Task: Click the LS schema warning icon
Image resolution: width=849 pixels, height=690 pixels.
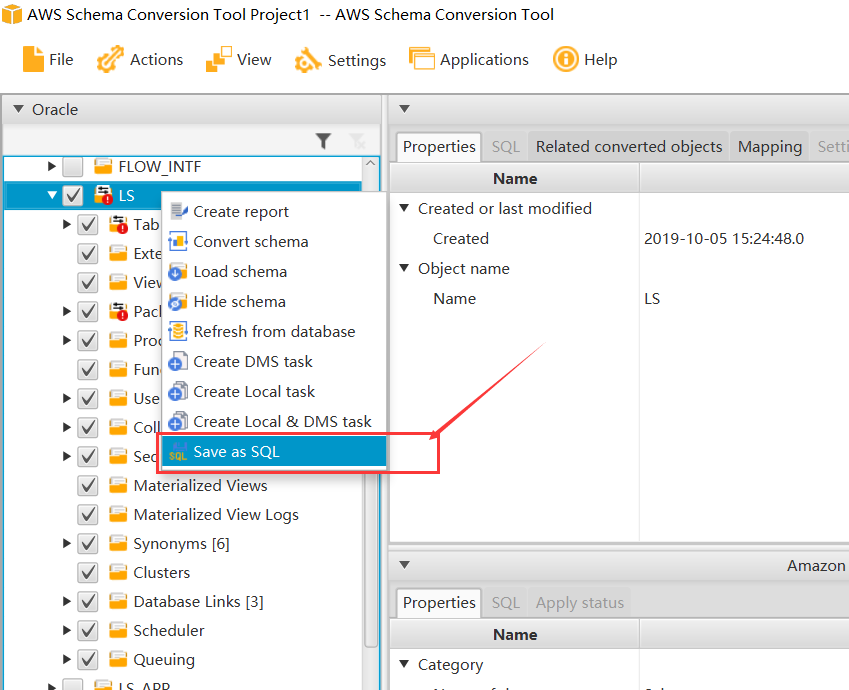Action: pyautogui.click(x=103, y=194)
